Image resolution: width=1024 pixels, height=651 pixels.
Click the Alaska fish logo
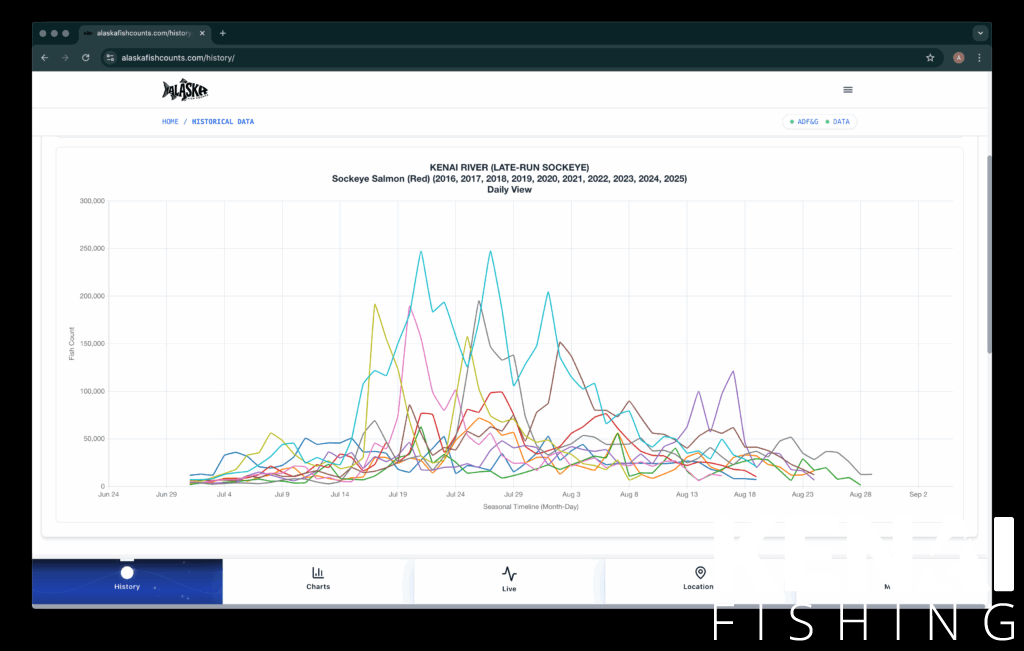point(185,90)
